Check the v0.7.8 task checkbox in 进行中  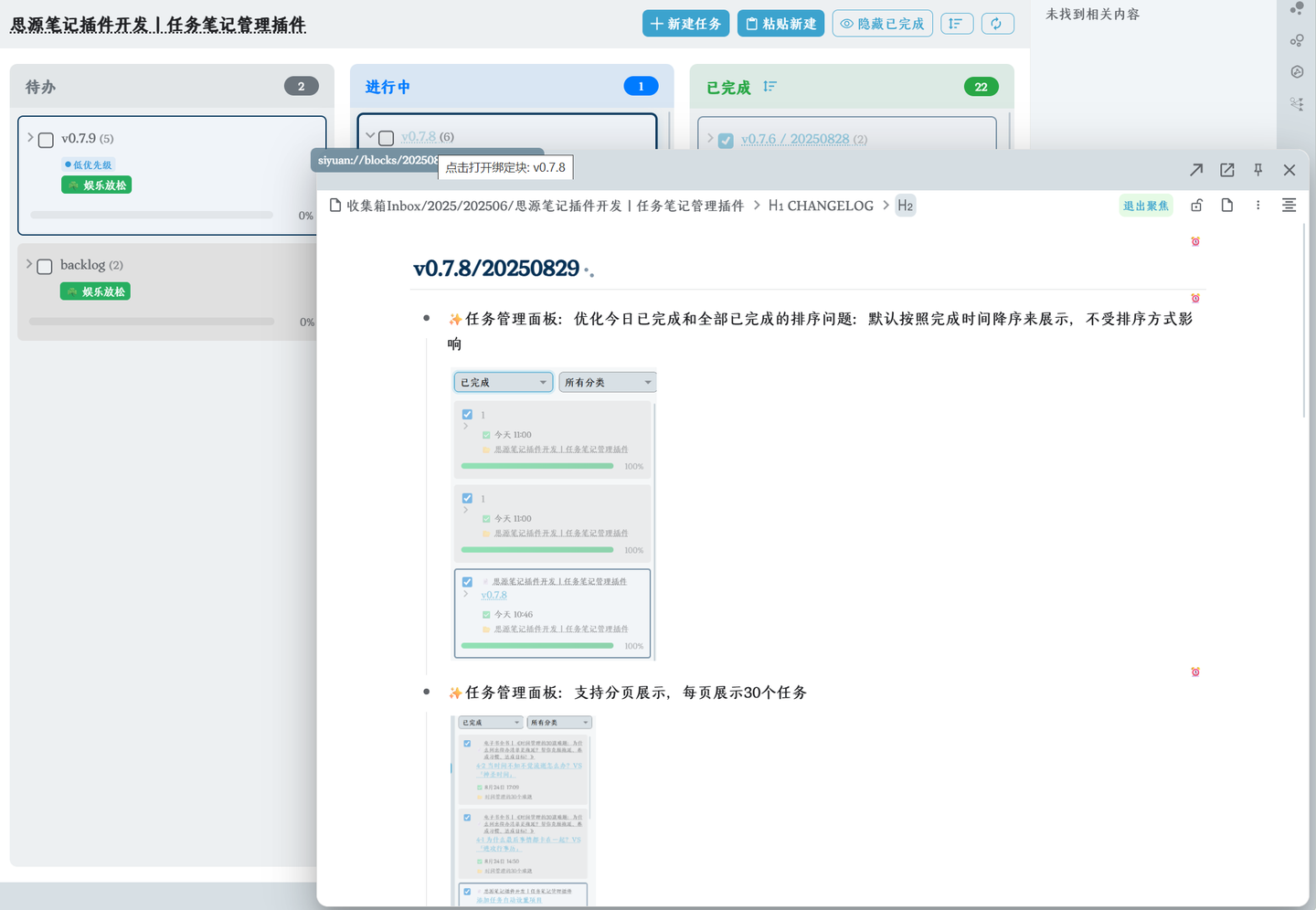[387, 138]
